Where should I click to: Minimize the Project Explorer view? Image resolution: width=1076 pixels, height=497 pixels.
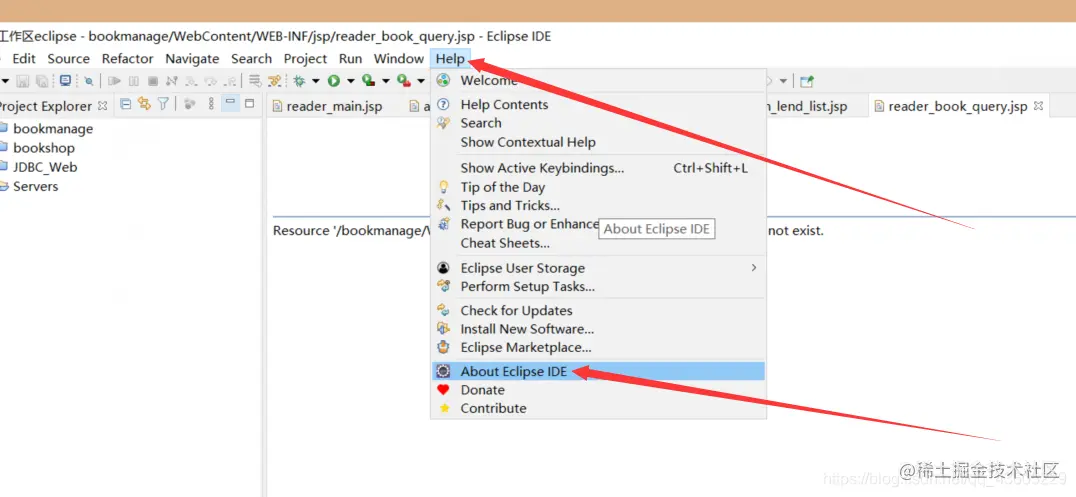231,103
